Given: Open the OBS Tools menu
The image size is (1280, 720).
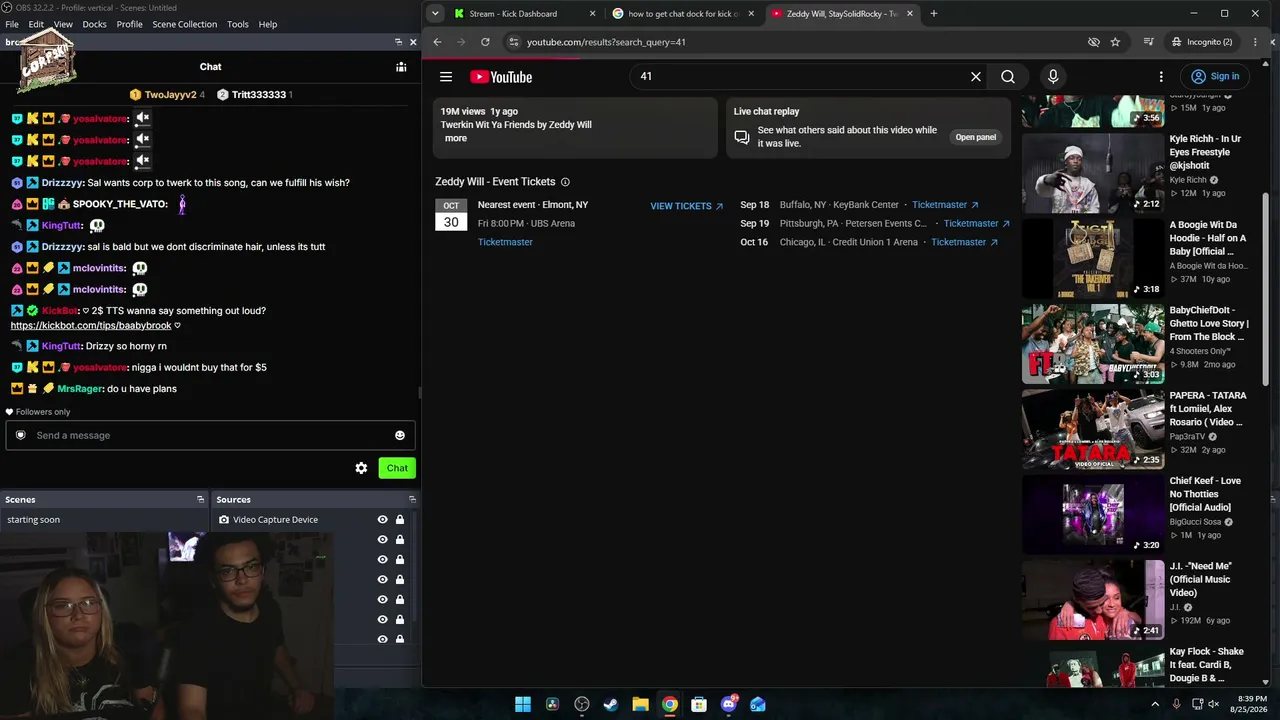Looking at the screenshot, I should click(238, 24).
